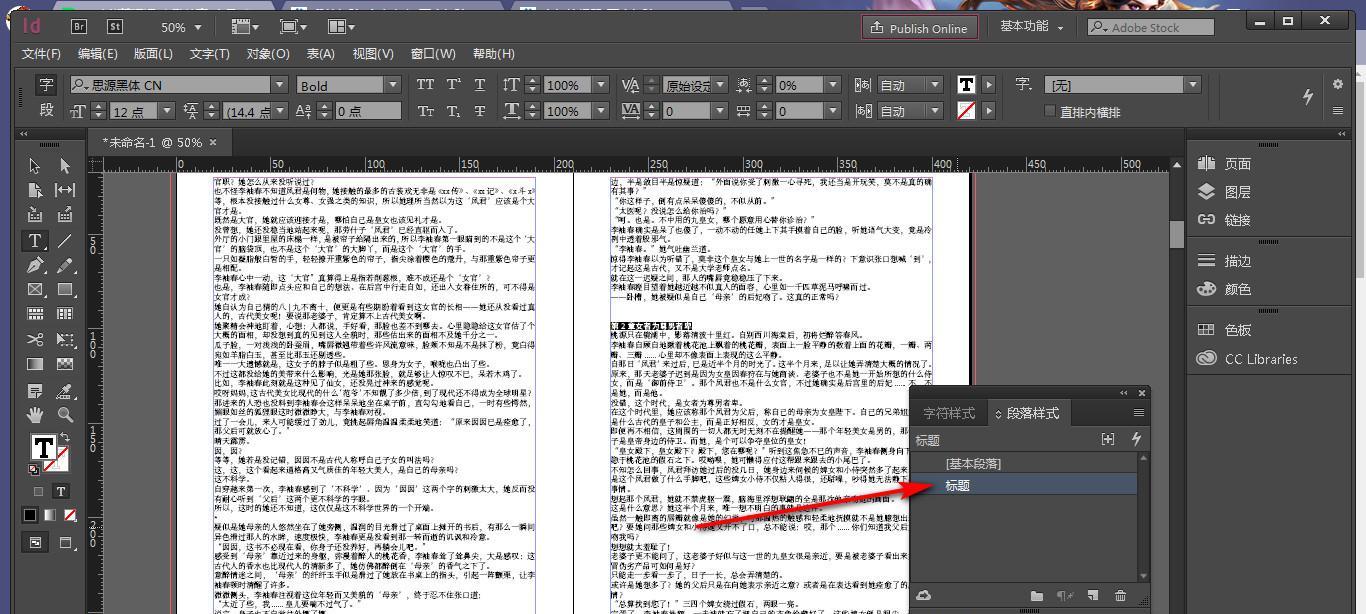This screenshot has height=614, width=1366.
Task: Open Adobe Stock (St) button
Action: pos(115,27)
